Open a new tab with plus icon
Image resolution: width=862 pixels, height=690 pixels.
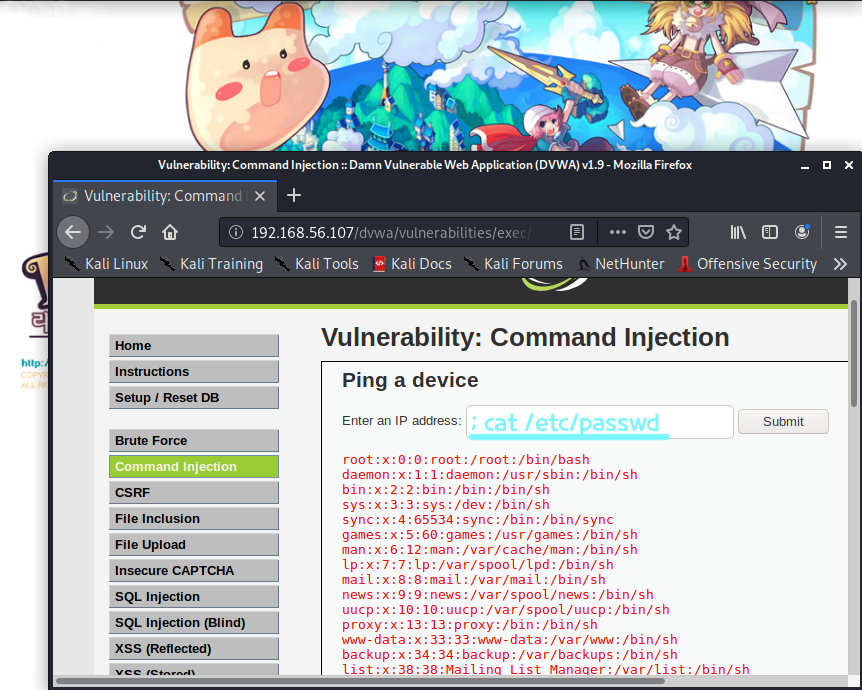[x=294, y=195]
